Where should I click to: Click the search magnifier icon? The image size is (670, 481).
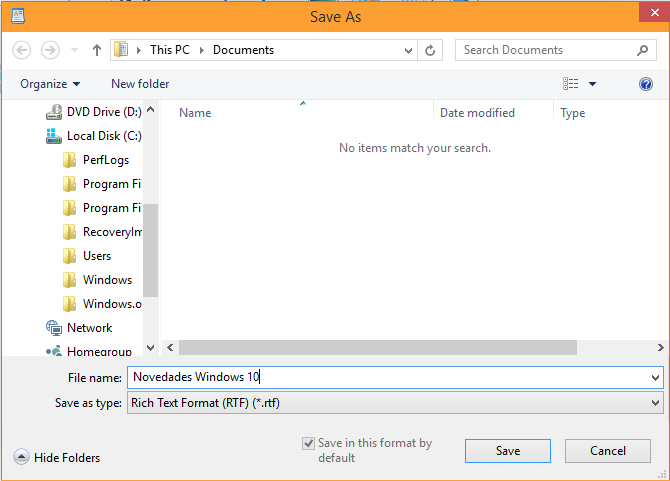[643, 50]
